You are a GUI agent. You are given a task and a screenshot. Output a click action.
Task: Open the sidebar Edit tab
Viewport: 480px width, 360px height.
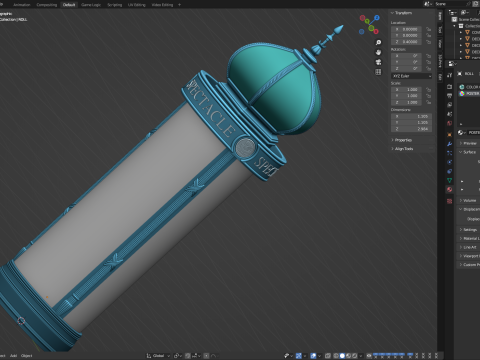[x=440, y=77]
